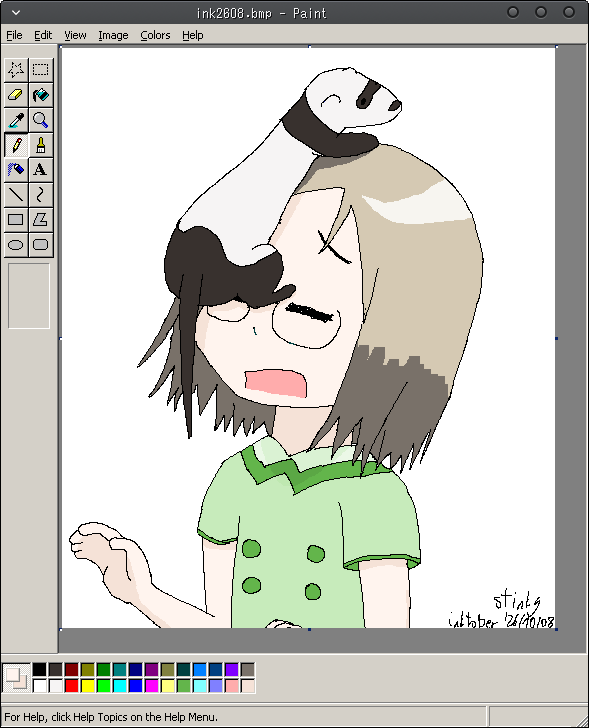Select the Rounded Rectangle tool
The height and width of the screenshot is (728, 589).
(x=41, y=245)
